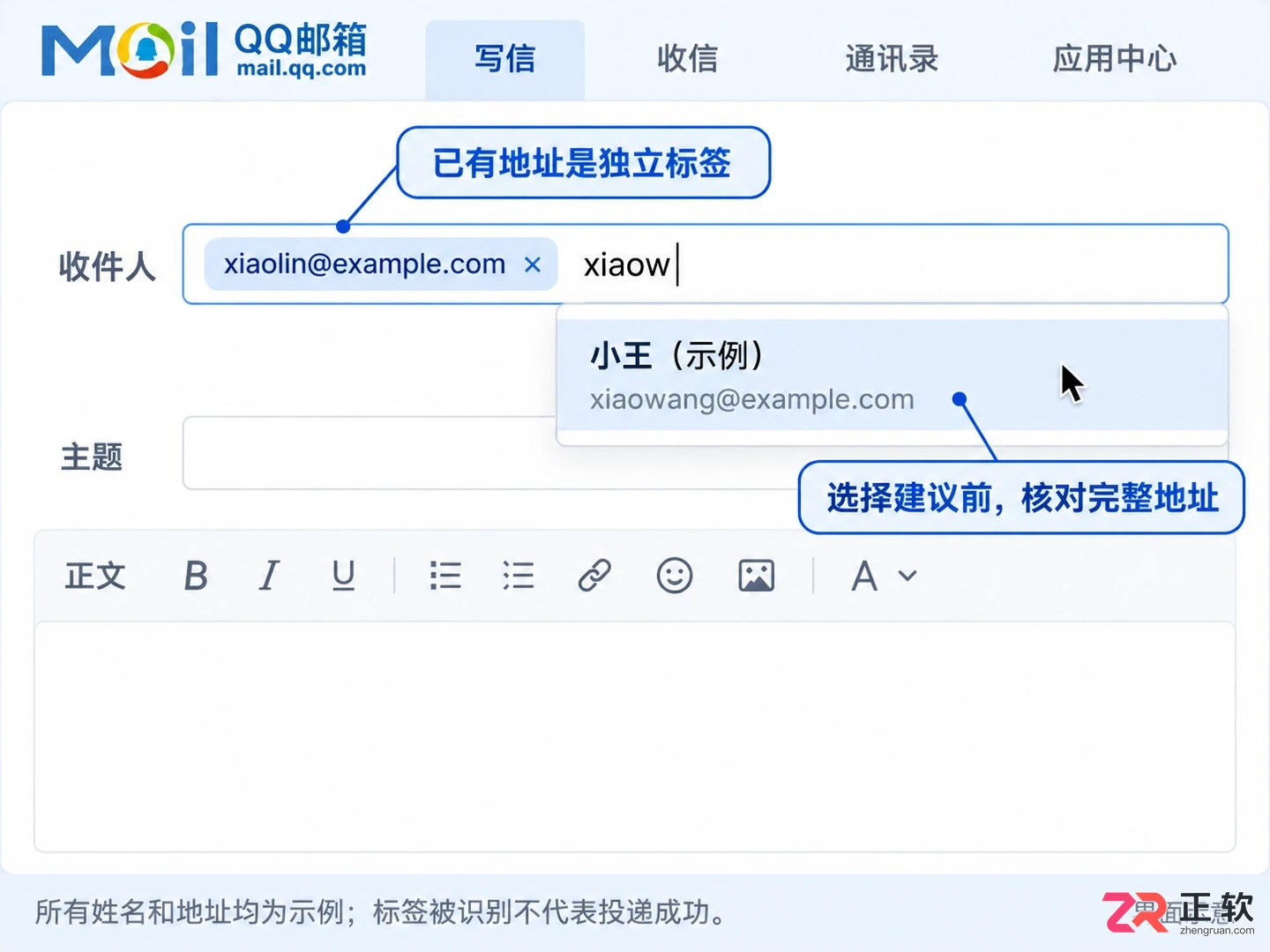Click the 主题 label

(92, 457)
